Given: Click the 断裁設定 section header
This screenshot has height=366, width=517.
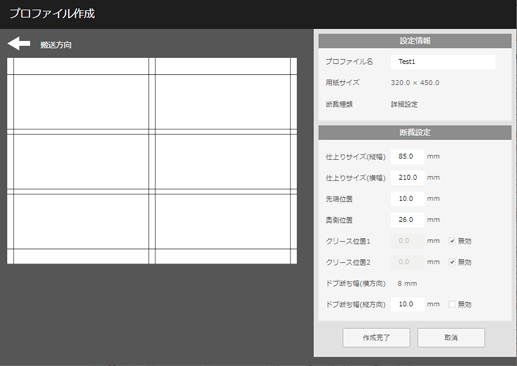Looking at the screenshot, I should (415, 132).
